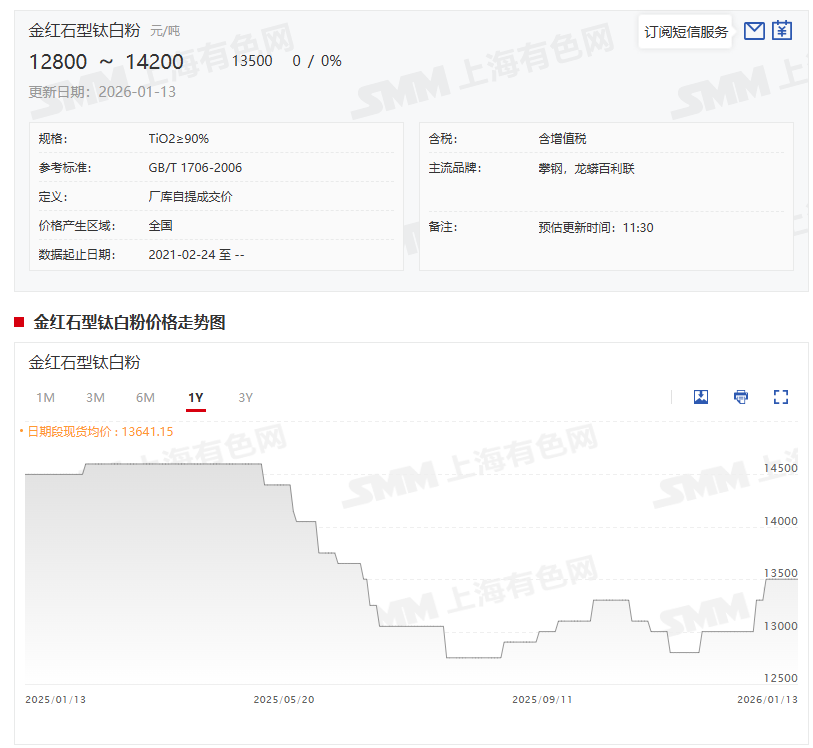The image size is (813, 748).
Task: Click the envelope SMS subscription icon
Action: coord(754,31)
